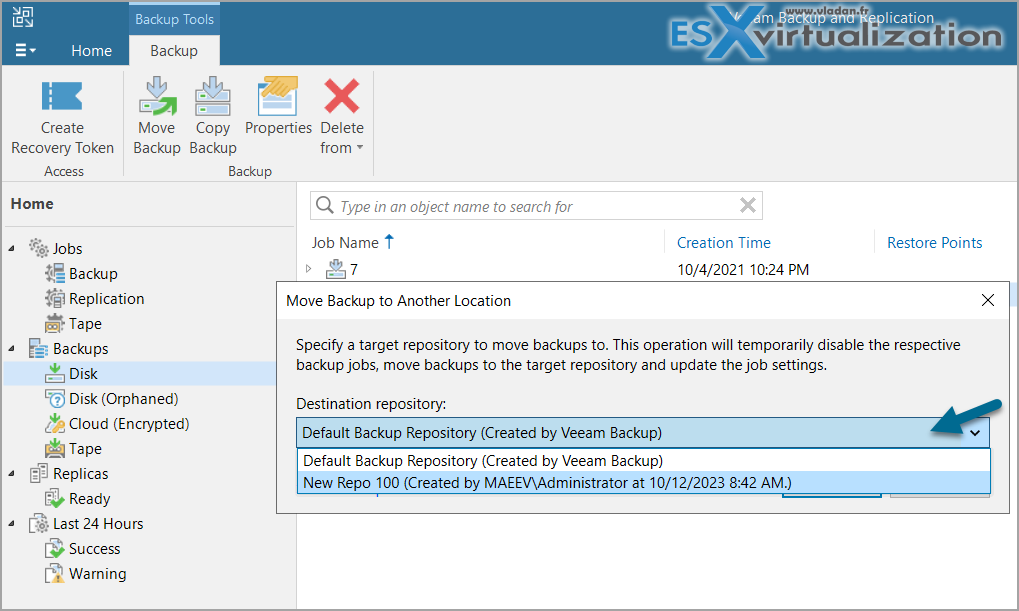
Task: Collapse the Jobs tree node
Action: click(x=12, y=248)
